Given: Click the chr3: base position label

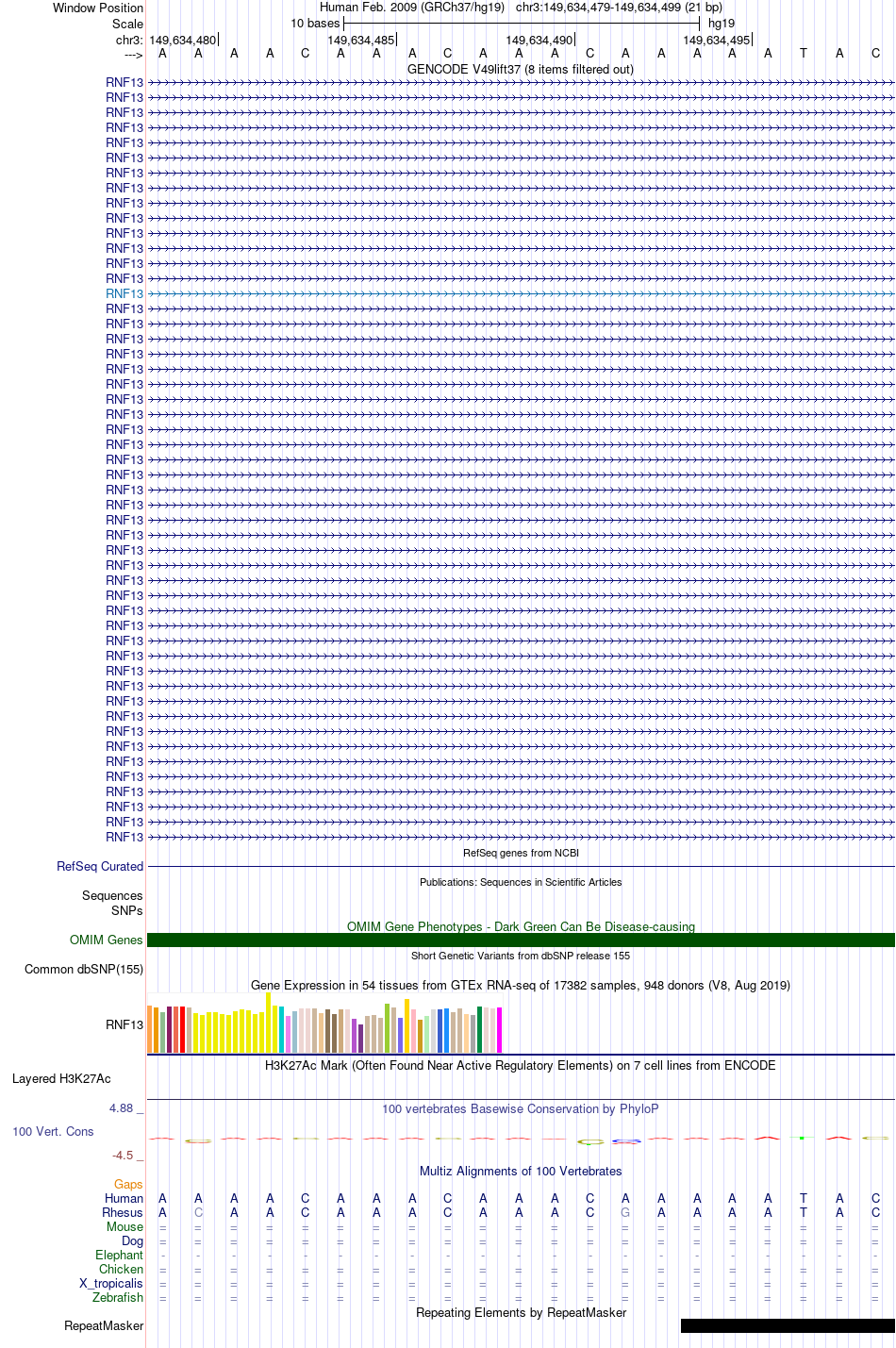Looking at the screenshot, I should 130,41.
